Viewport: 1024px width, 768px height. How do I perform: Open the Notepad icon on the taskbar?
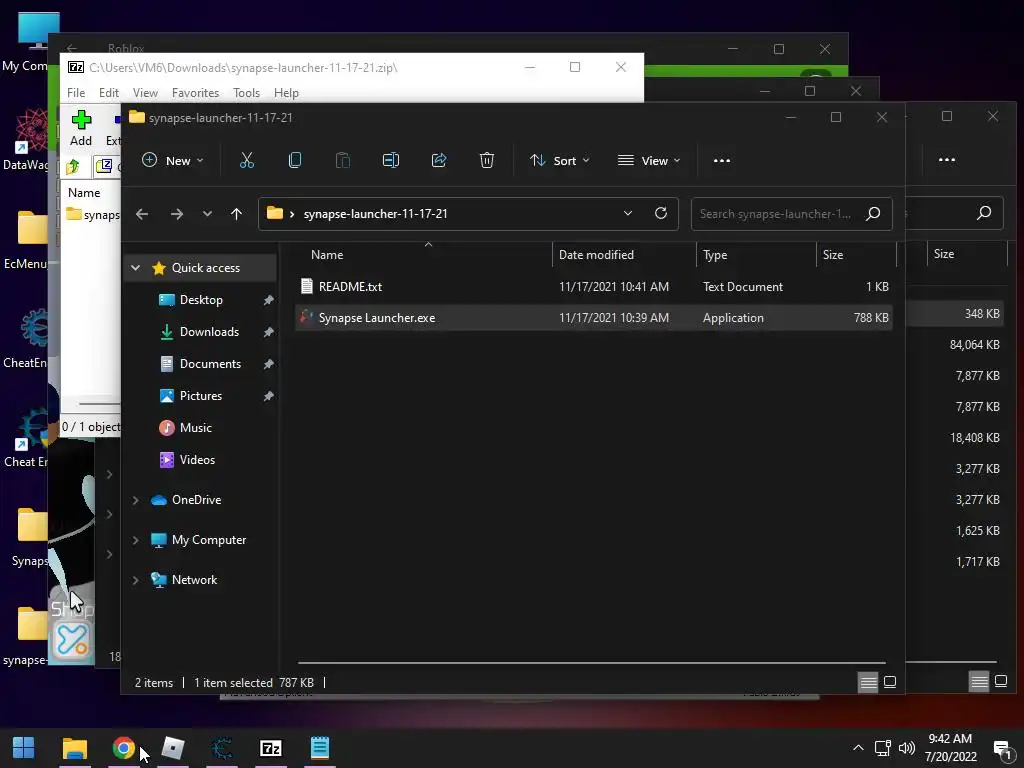click(319, 748)
